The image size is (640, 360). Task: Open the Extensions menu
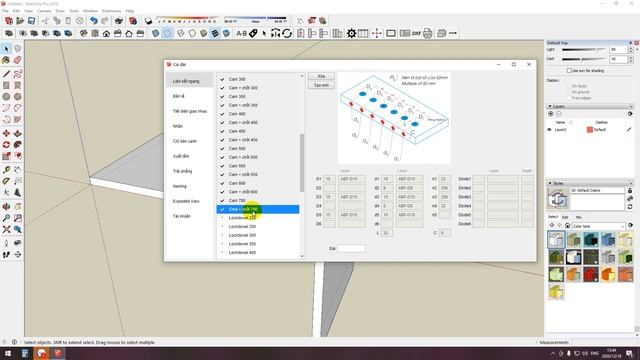pos(111,11)
